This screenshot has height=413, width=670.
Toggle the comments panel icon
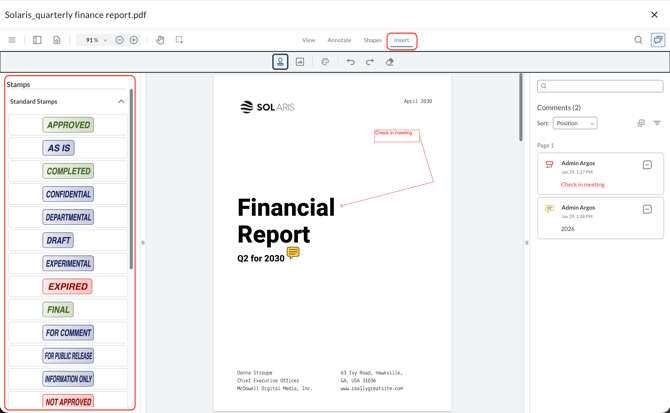click(x=658, y=40)
